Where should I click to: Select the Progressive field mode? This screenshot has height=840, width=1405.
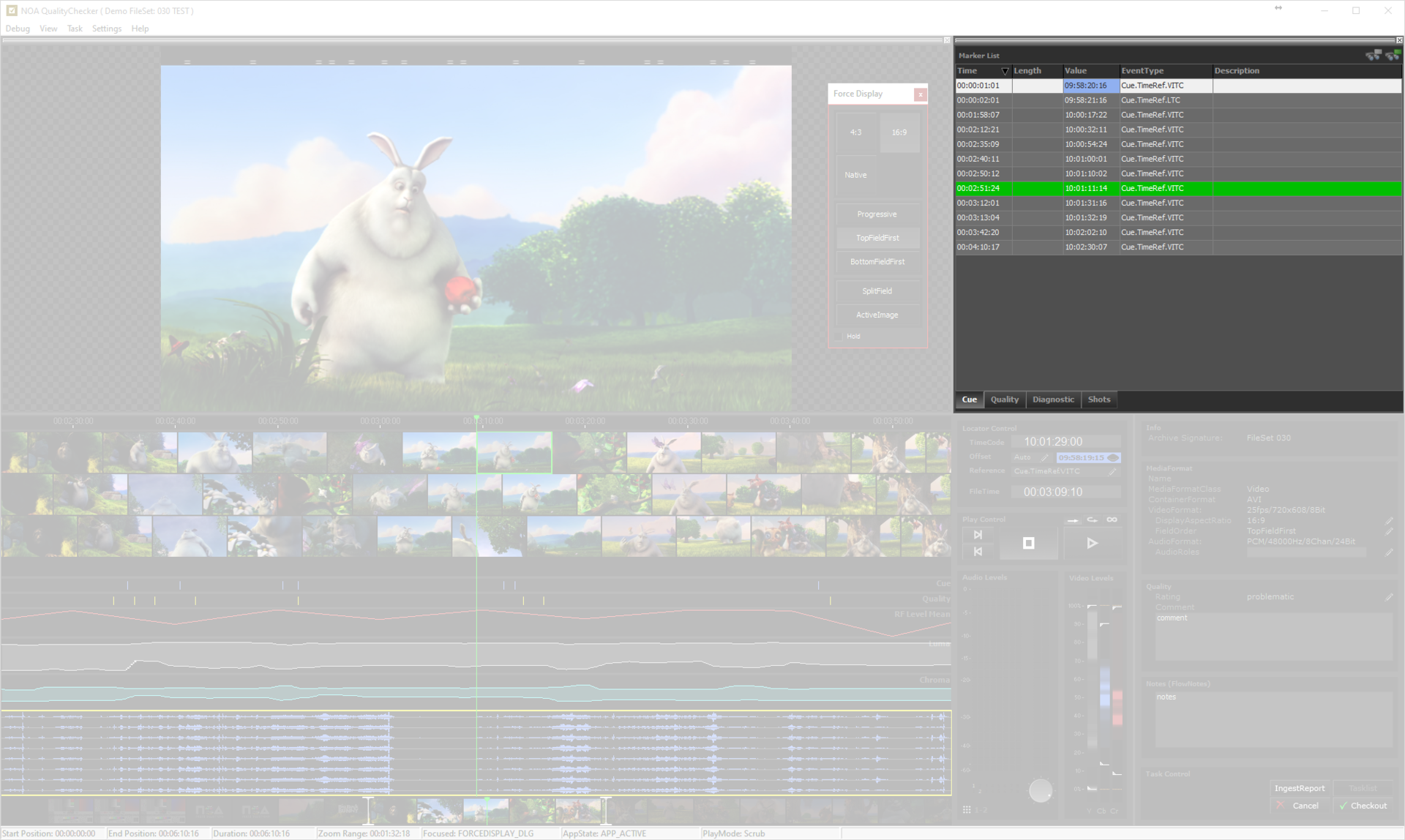pos(877,214)
